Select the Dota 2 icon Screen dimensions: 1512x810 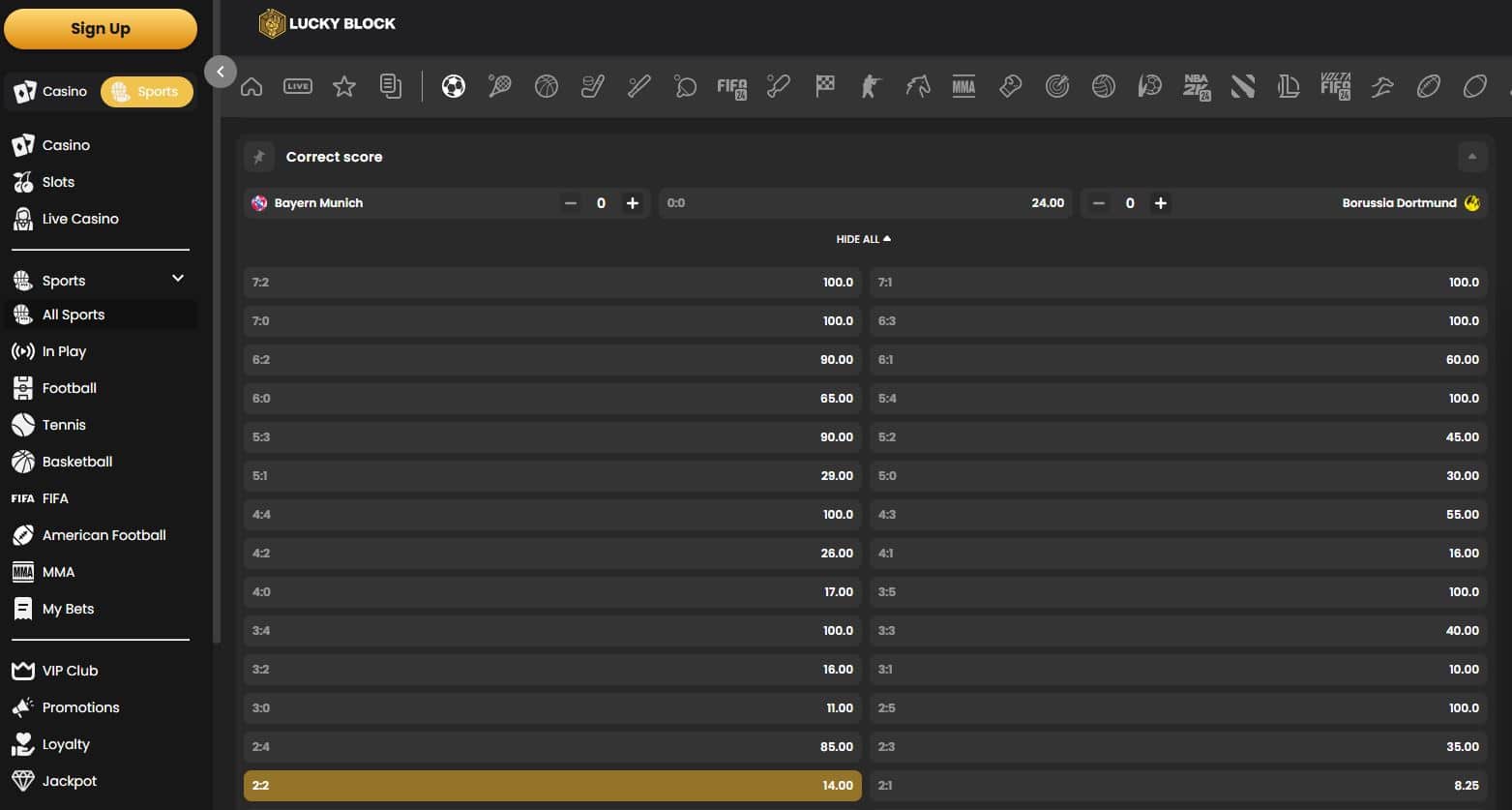(1243, 87)
